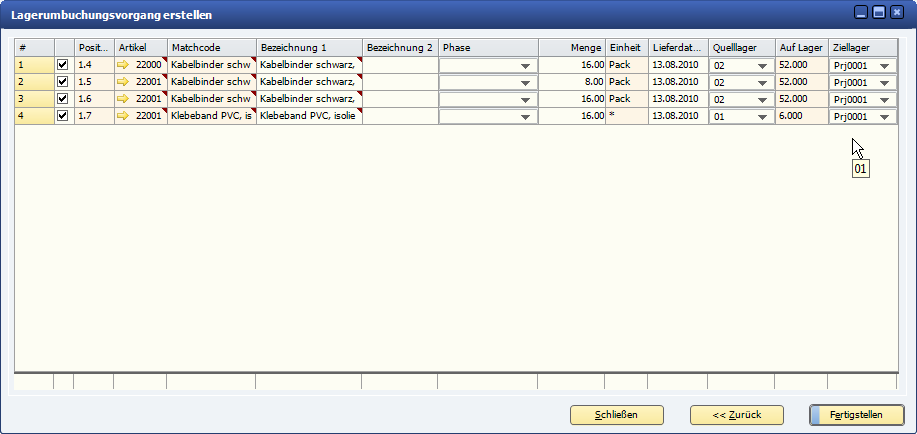
Task: Sort by the Menge column header
Action: point(571,47)
